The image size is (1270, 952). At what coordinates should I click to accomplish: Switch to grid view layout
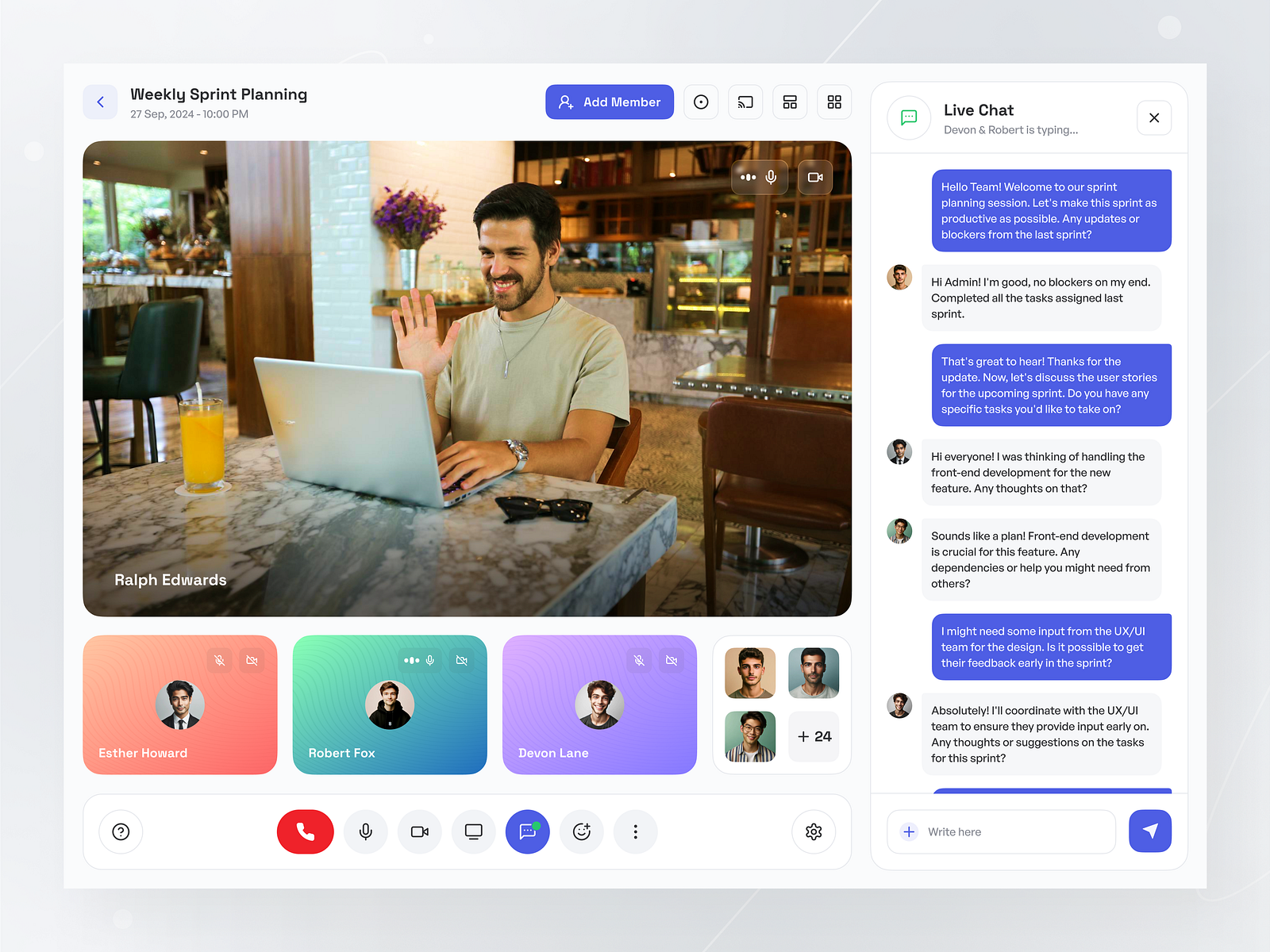(834, 102)
